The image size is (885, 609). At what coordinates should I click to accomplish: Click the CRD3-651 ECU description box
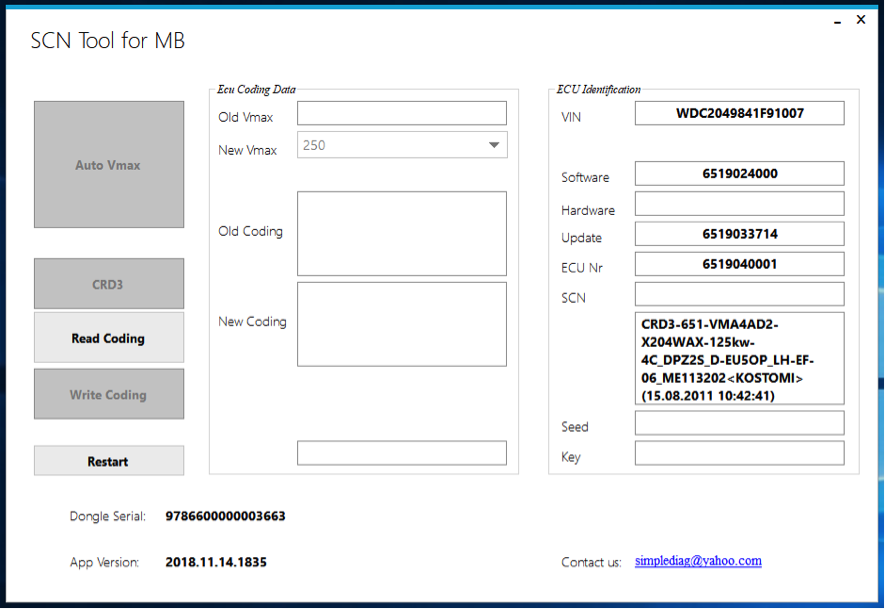pyautogui.click(x=739, y=358)
